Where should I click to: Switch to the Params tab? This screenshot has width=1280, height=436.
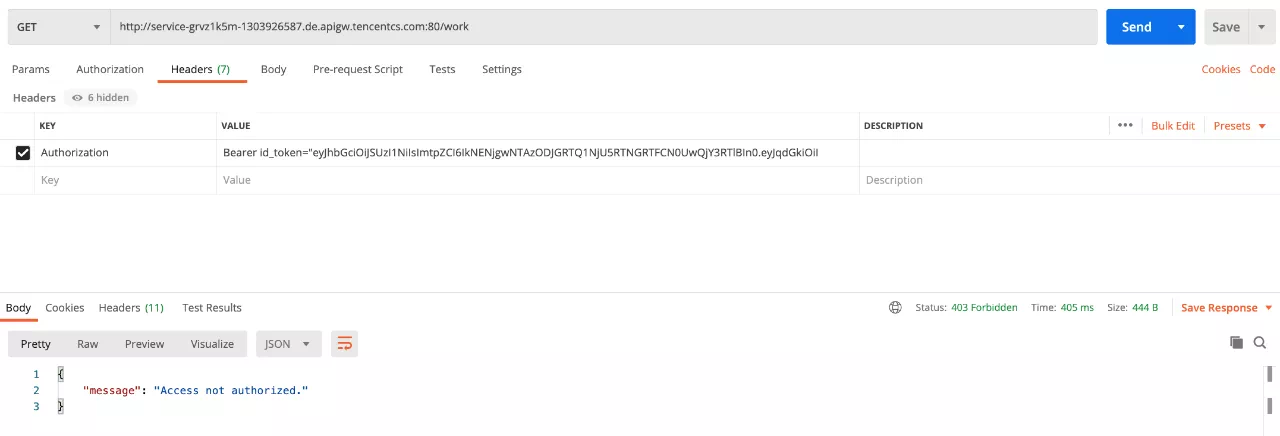[x=31, y=69]
